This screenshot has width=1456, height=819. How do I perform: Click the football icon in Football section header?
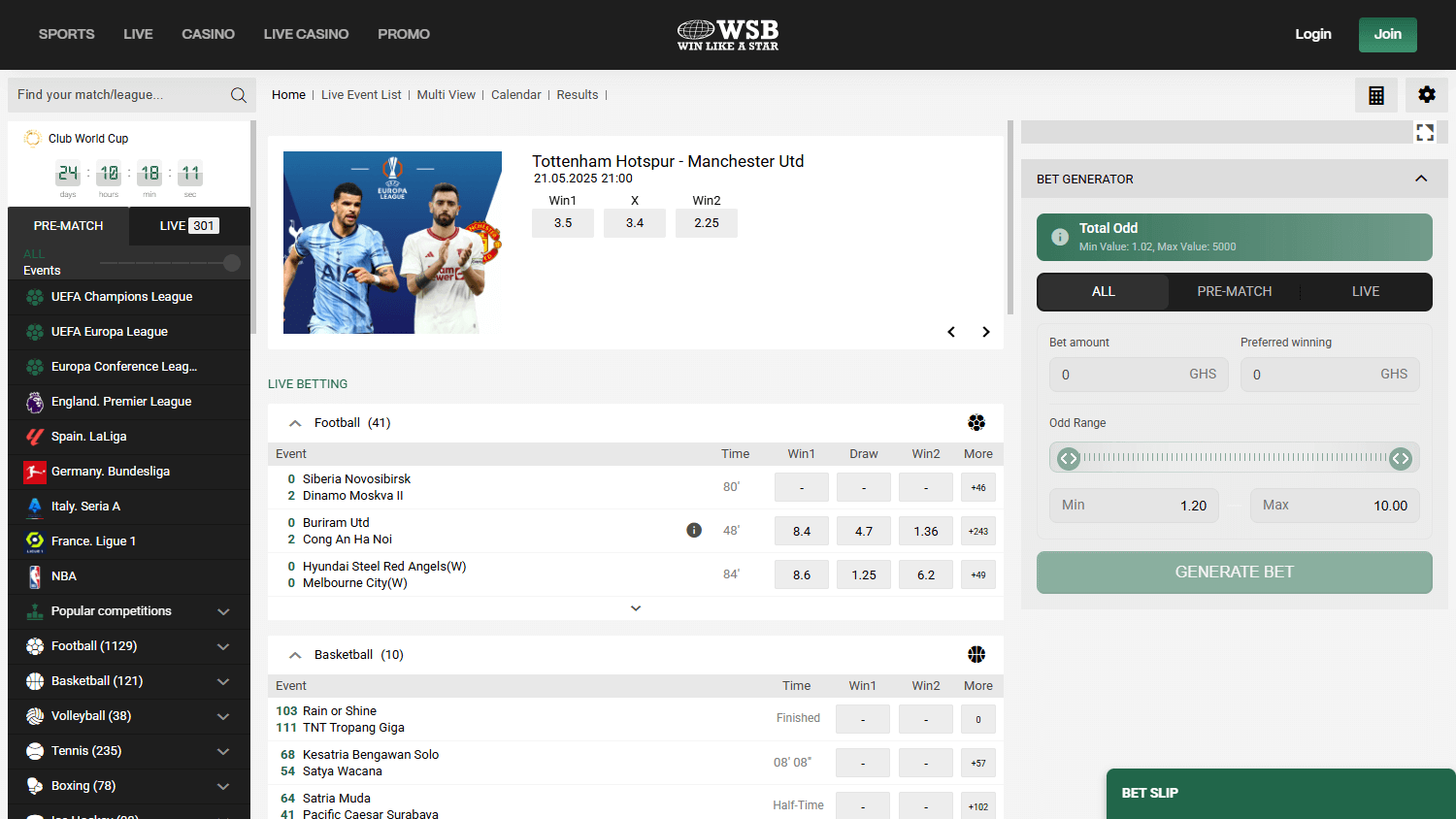(x=976, y=422)
